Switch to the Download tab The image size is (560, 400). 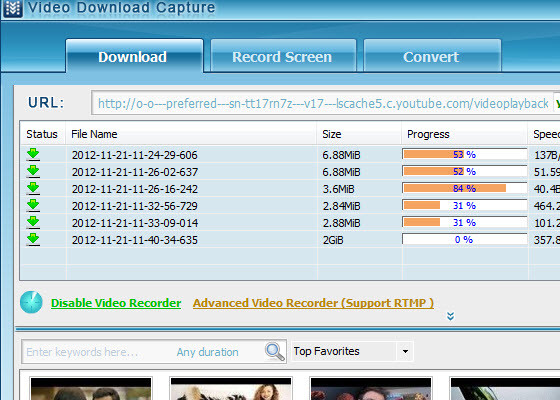click(135, 56)
